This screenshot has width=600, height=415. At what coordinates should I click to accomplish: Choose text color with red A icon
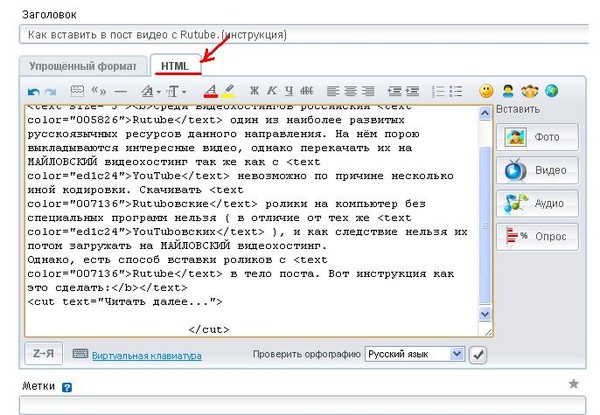(x=211, y=91)
